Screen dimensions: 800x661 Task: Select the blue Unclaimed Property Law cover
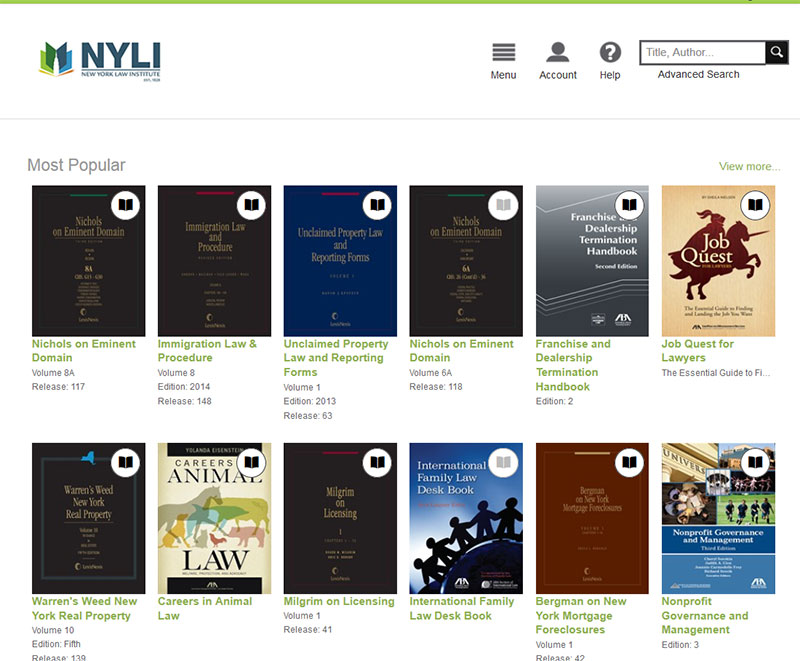pos(340,261)
